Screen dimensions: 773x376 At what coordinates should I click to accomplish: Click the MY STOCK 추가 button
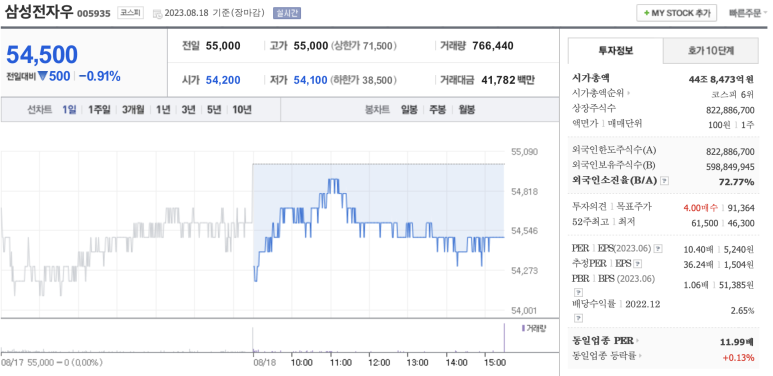tap(676, 13)
